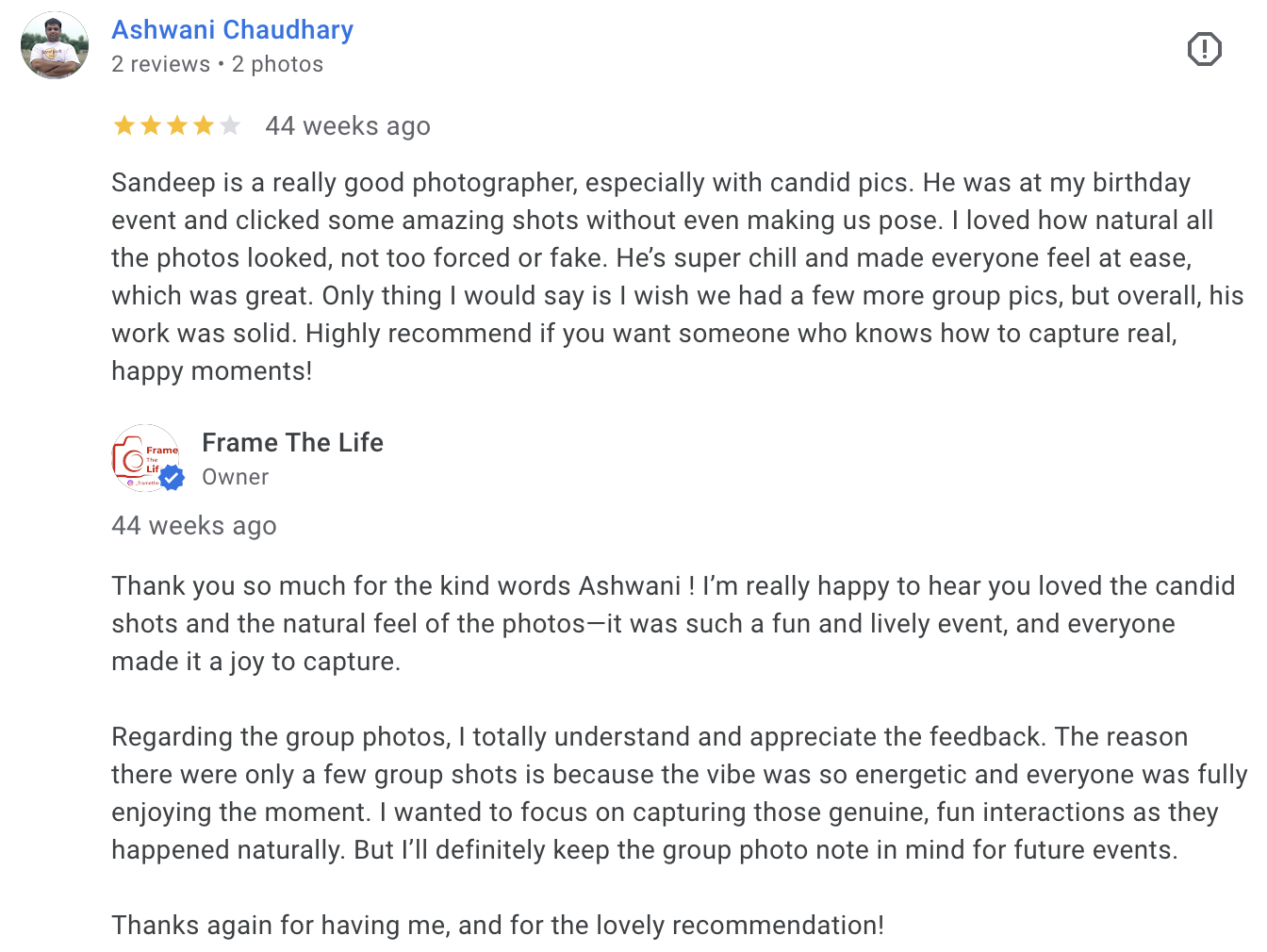
Task: Click Ashwani's circular profile picture
Action: point(54,44)
